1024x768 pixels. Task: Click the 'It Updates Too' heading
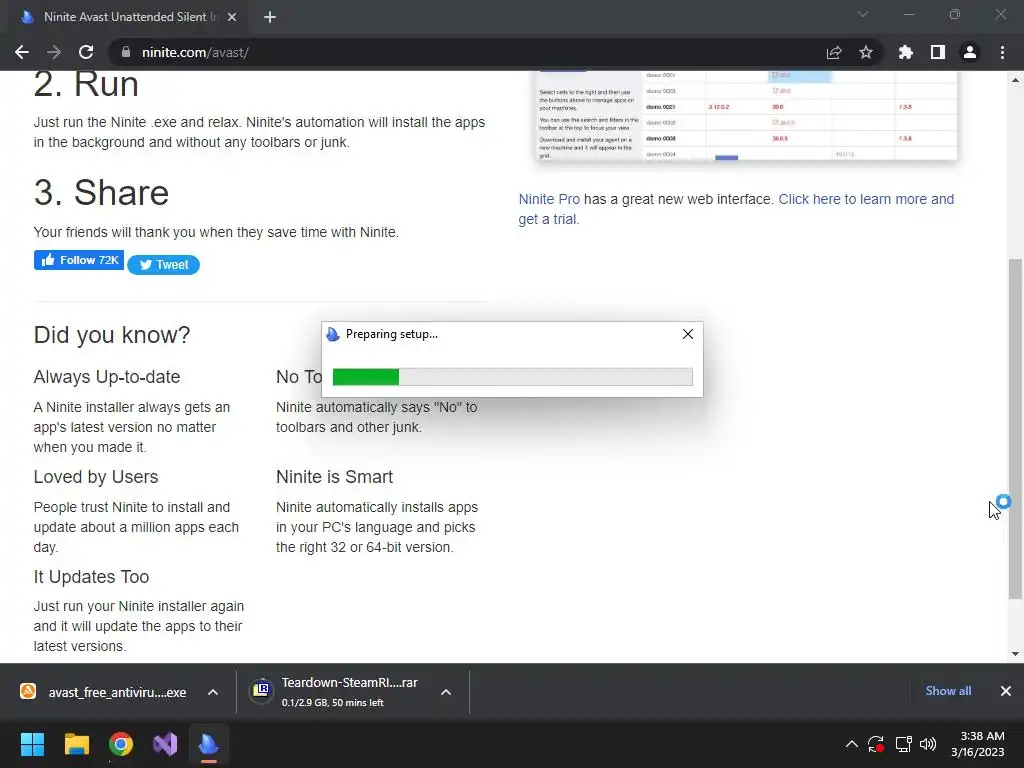click(x=91, y=577)
